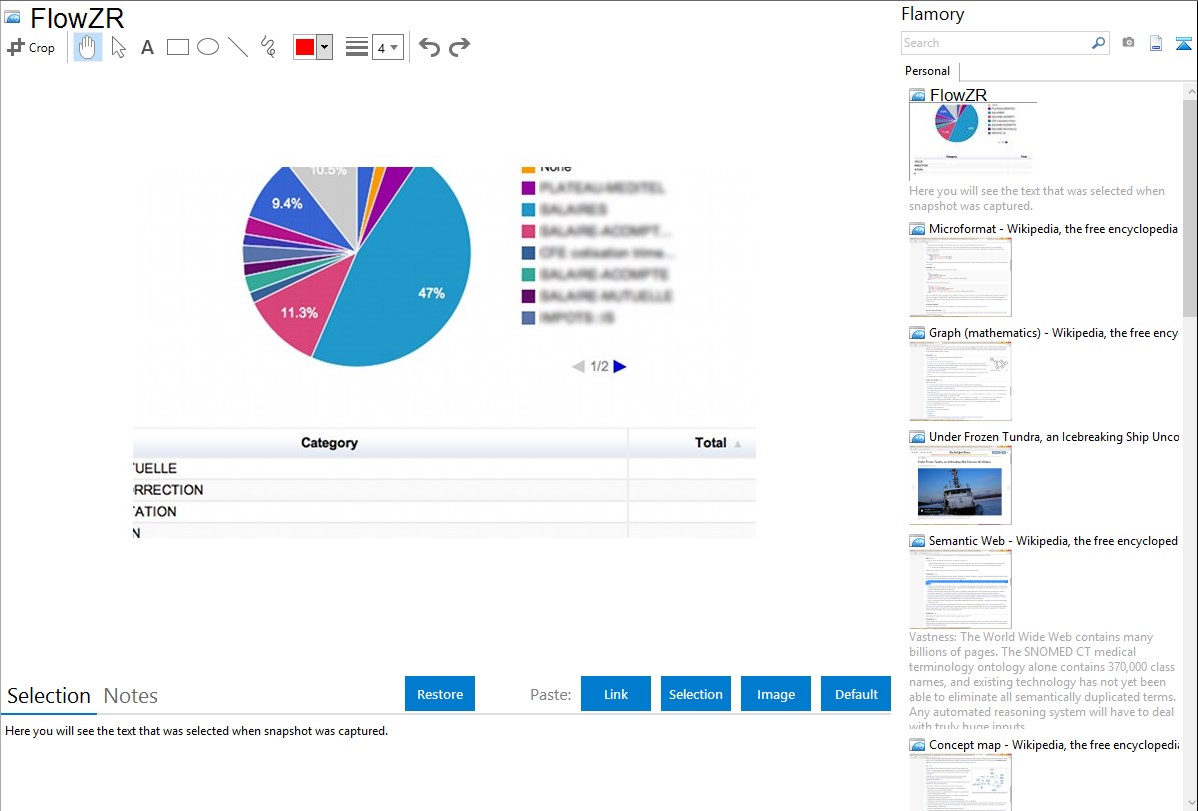Select the hand pan tool
The image size is (1198, 811).
pyautogui.click(x=88, y=47)
